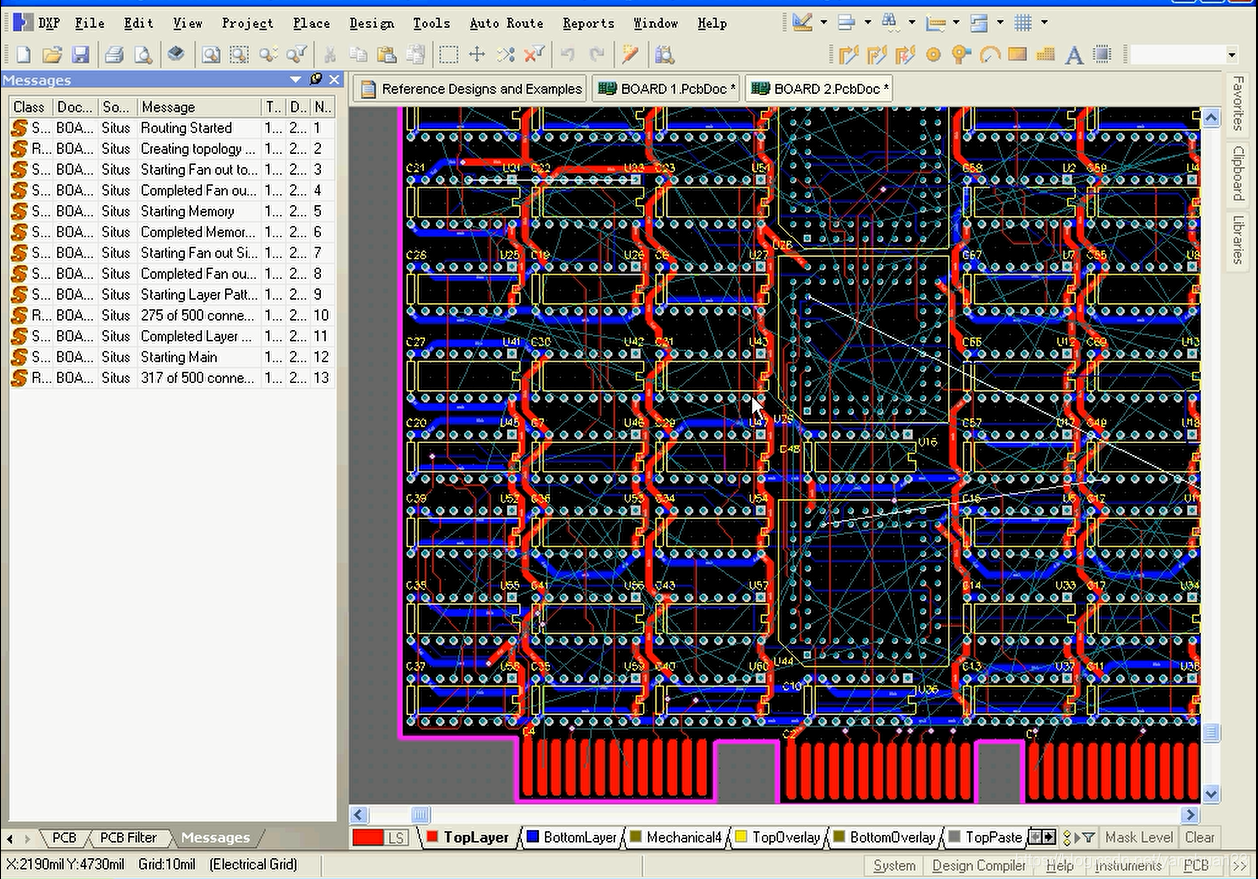Select the 'Routing Started' message row
Viewport: 1258px width, 879px height.
coord(172,128)
